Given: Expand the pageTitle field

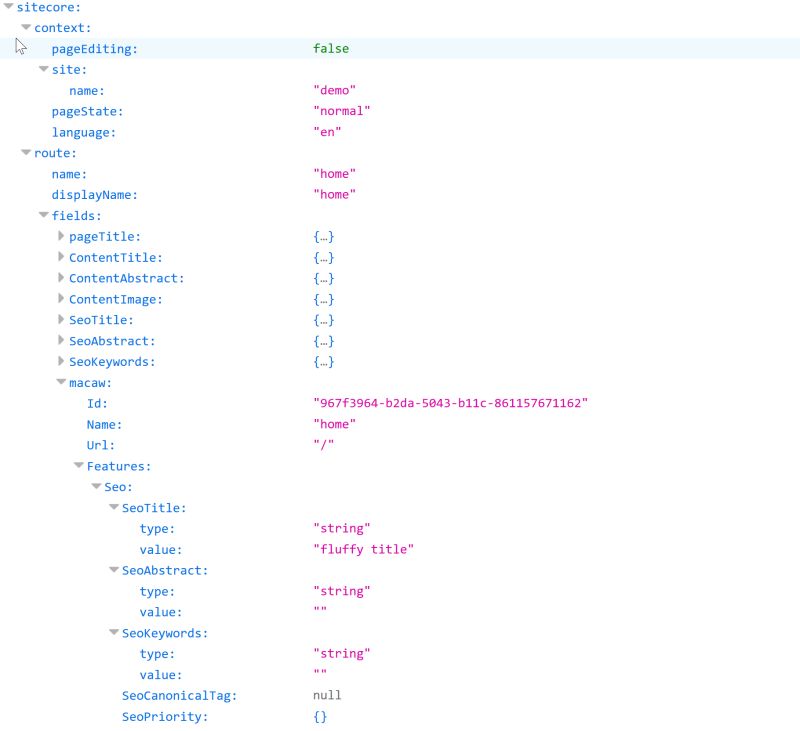Looking at the screenshot, I should pyautogui.click(x=59, y=236).
